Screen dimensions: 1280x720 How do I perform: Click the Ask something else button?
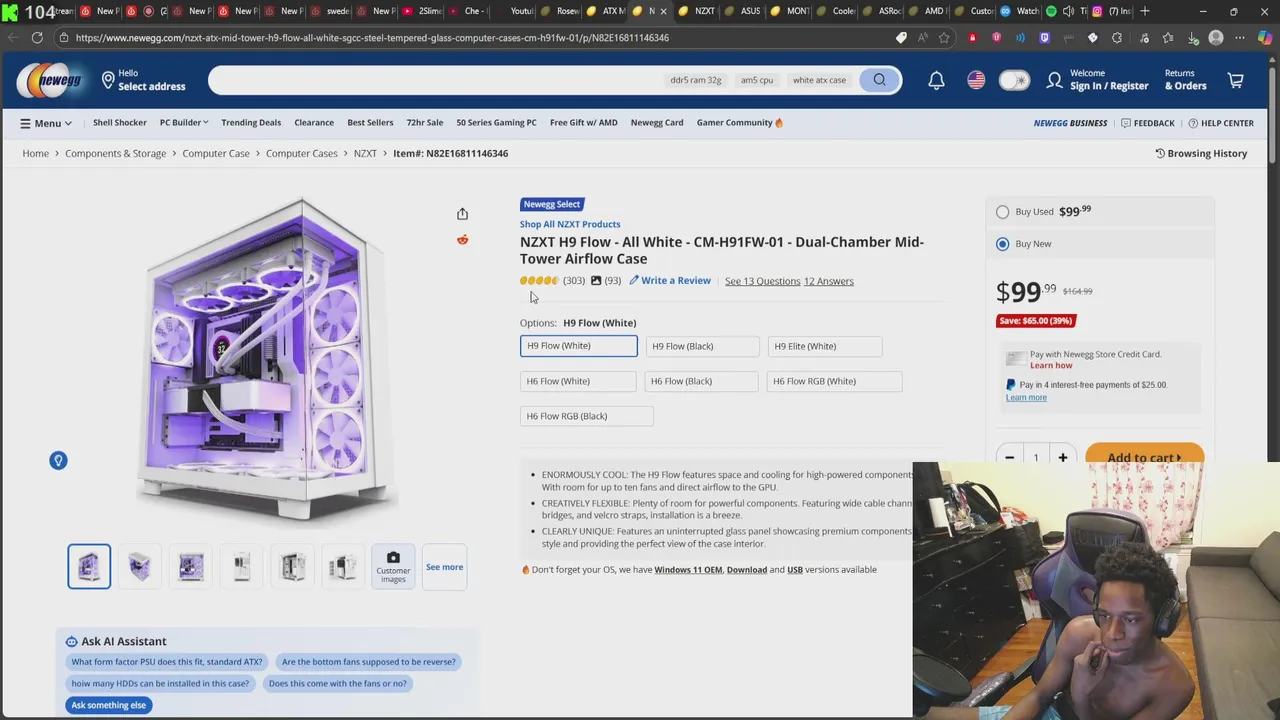[x=109, y=705]
